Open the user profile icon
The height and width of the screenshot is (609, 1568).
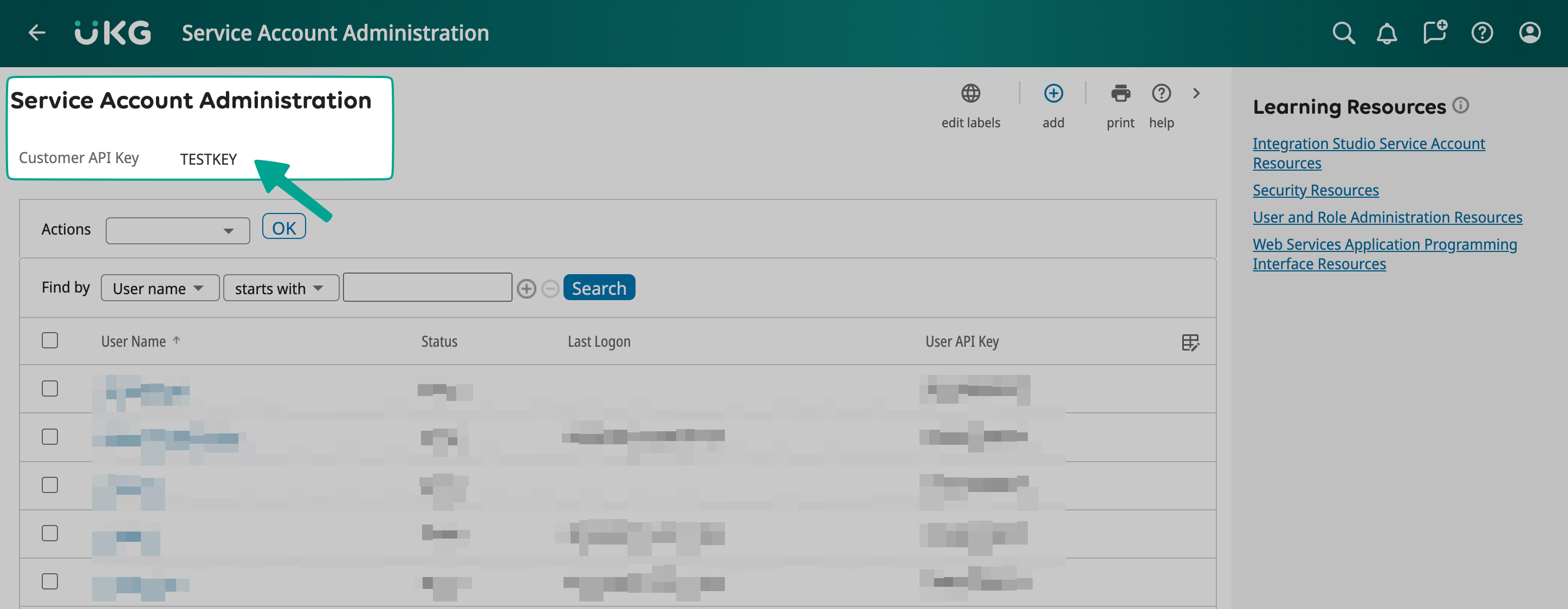tap(1530, 33)
